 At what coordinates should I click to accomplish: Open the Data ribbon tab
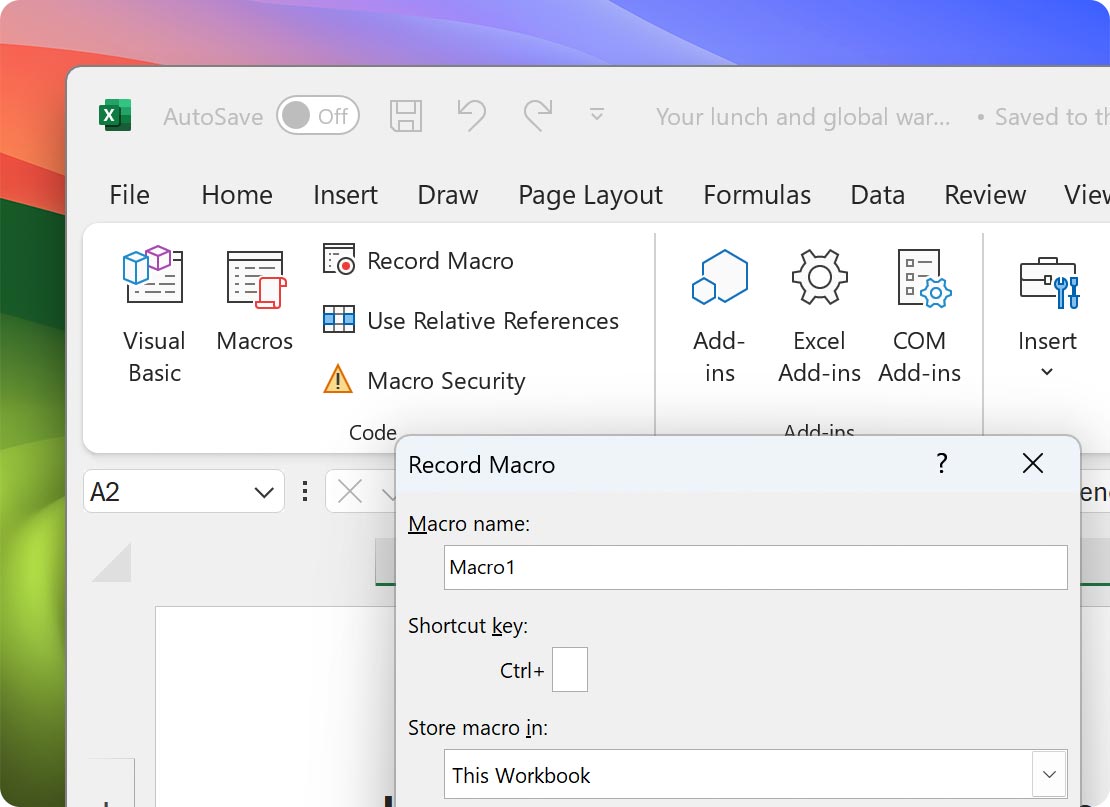tap(877, 195)
